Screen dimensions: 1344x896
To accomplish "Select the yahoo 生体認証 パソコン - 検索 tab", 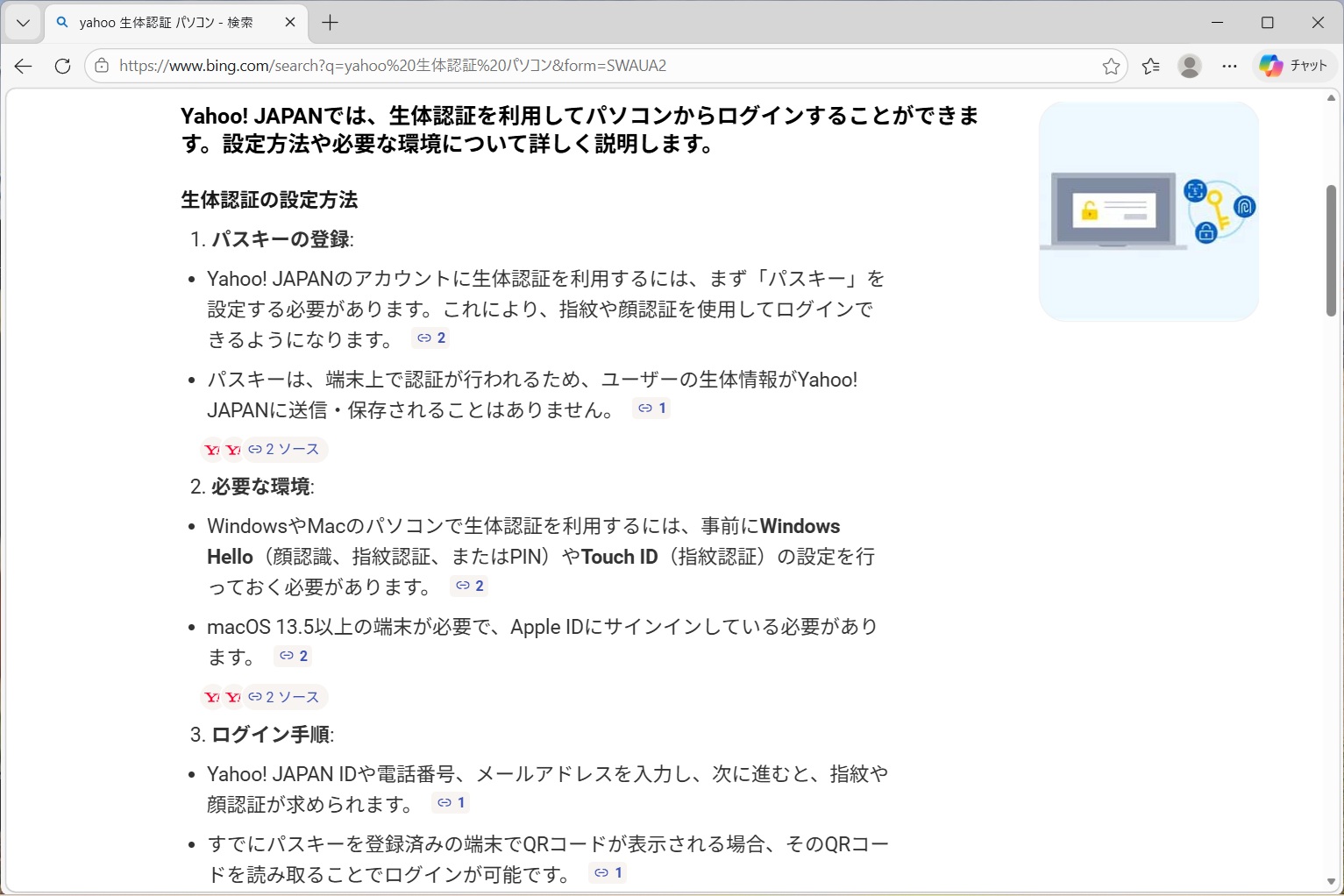I will (x=167, y=23).
